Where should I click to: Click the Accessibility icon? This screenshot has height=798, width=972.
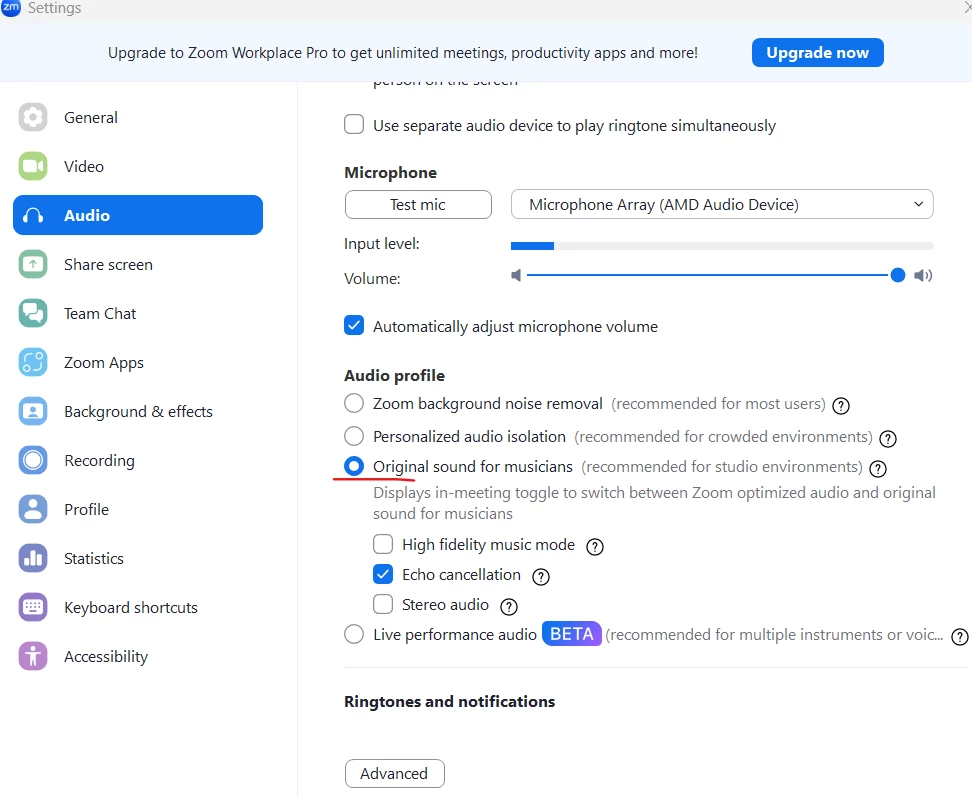(x=33, y=656)
